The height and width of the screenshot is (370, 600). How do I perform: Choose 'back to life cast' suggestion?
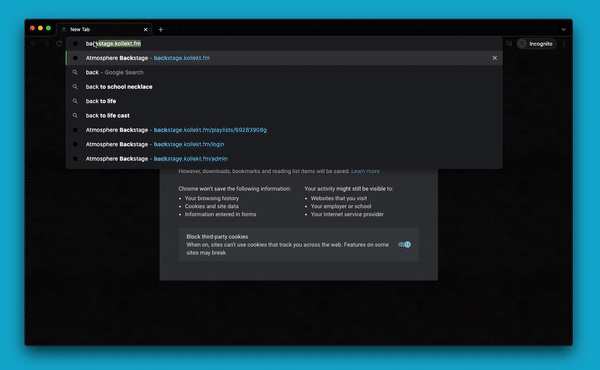tap(284, 116)
